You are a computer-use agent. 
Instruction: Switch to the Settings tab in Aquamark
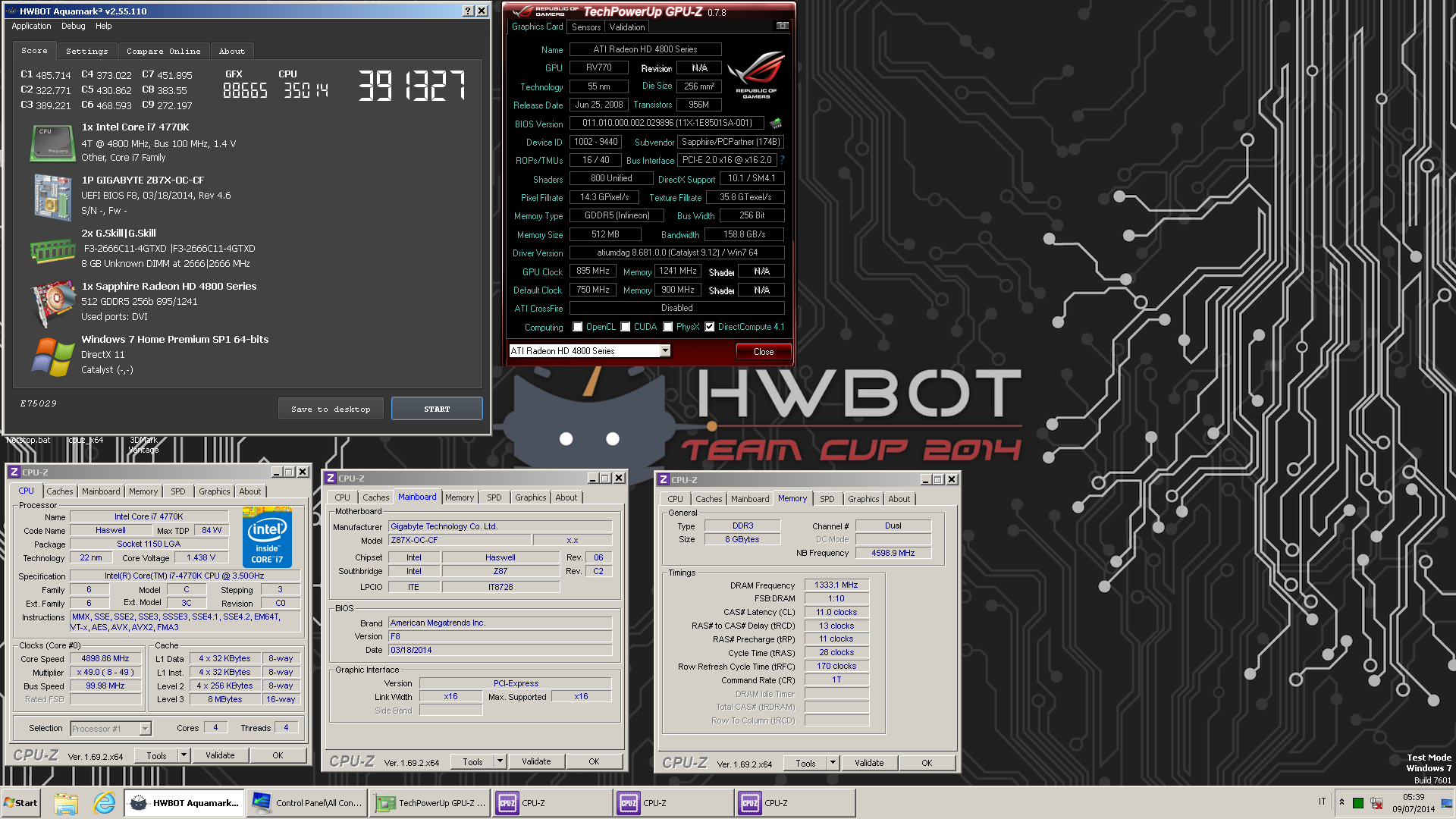(x=86, y=51)
